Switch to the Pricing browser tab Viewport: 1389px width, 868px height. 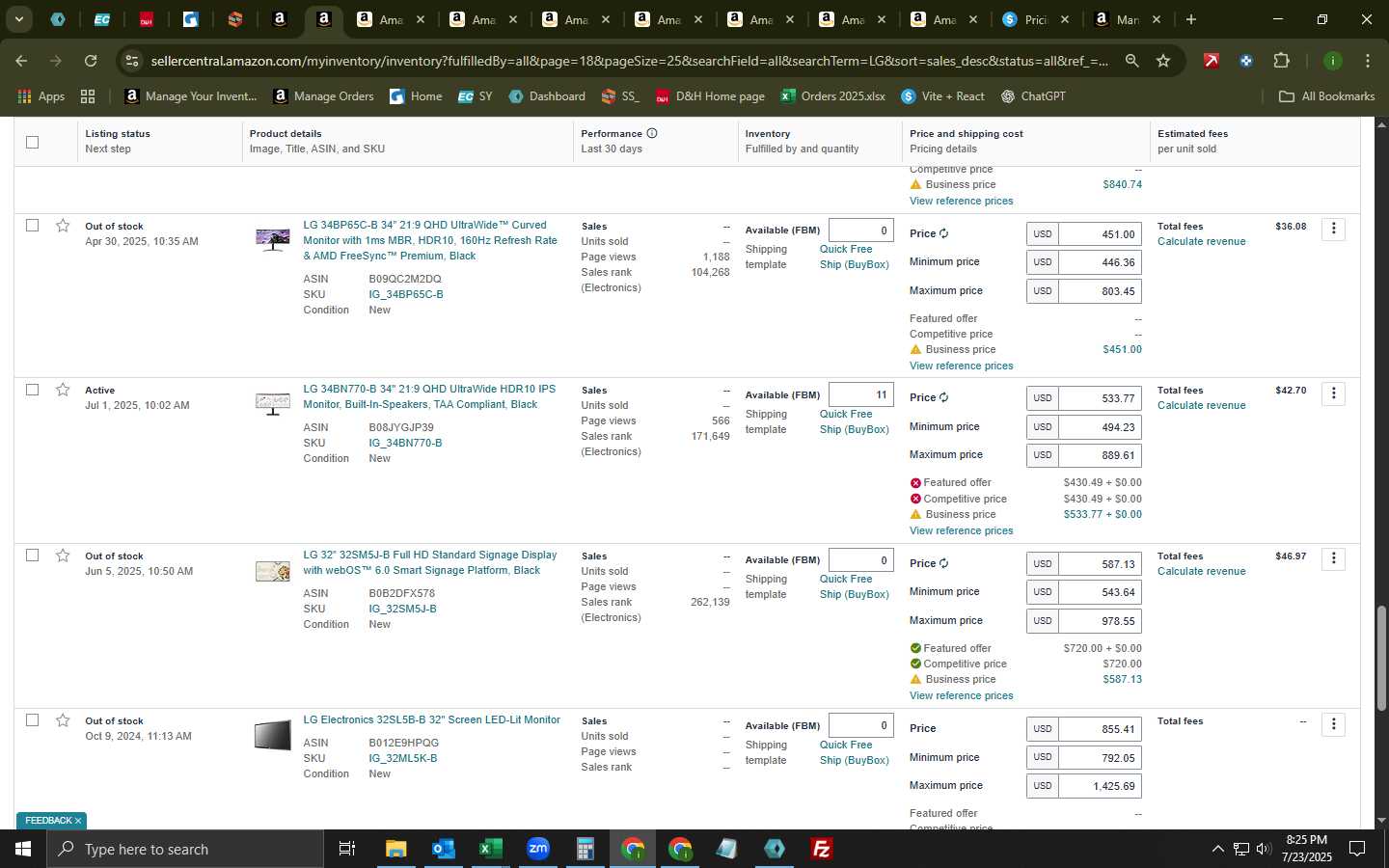tap(1036, 19)
